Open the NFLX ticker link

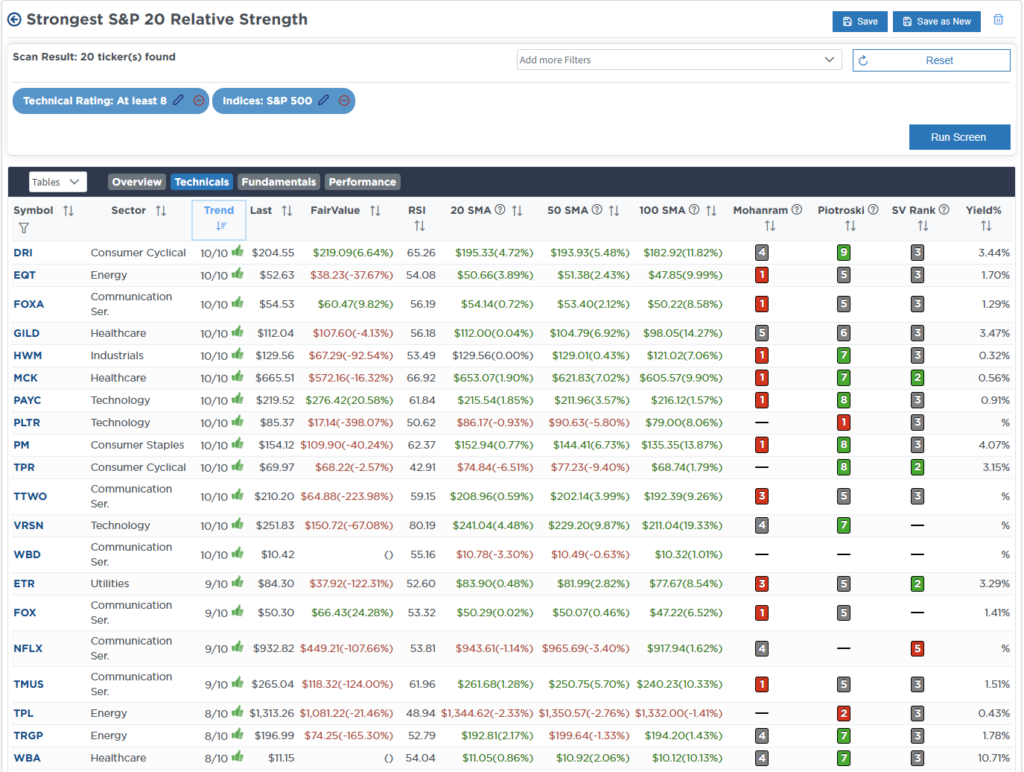pos(28,649)
